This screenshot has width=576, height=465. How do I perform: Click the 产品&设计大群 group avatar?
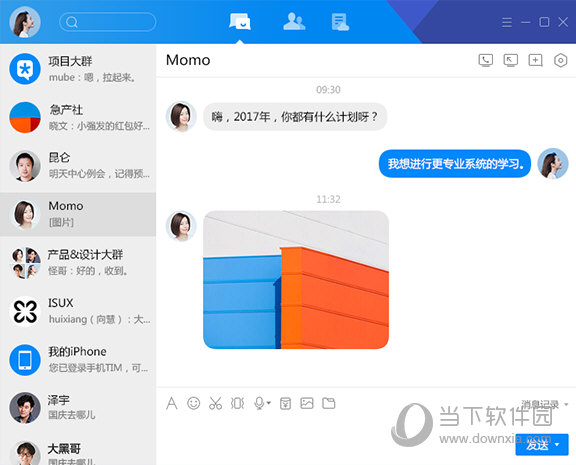pyautogui.click(x=25, y=263)
